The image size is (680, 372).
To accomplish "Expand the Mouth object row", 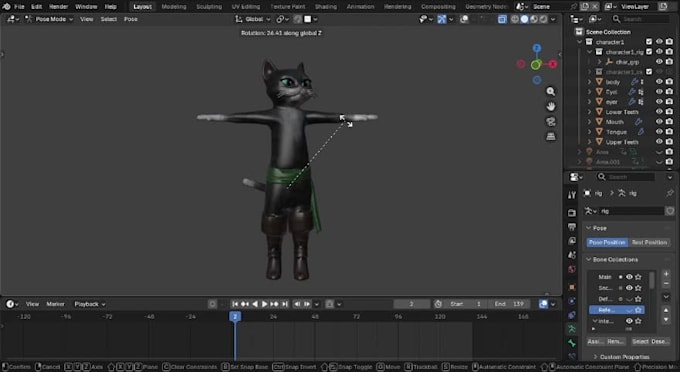I will pyautogui.click(x=589, y=122).
